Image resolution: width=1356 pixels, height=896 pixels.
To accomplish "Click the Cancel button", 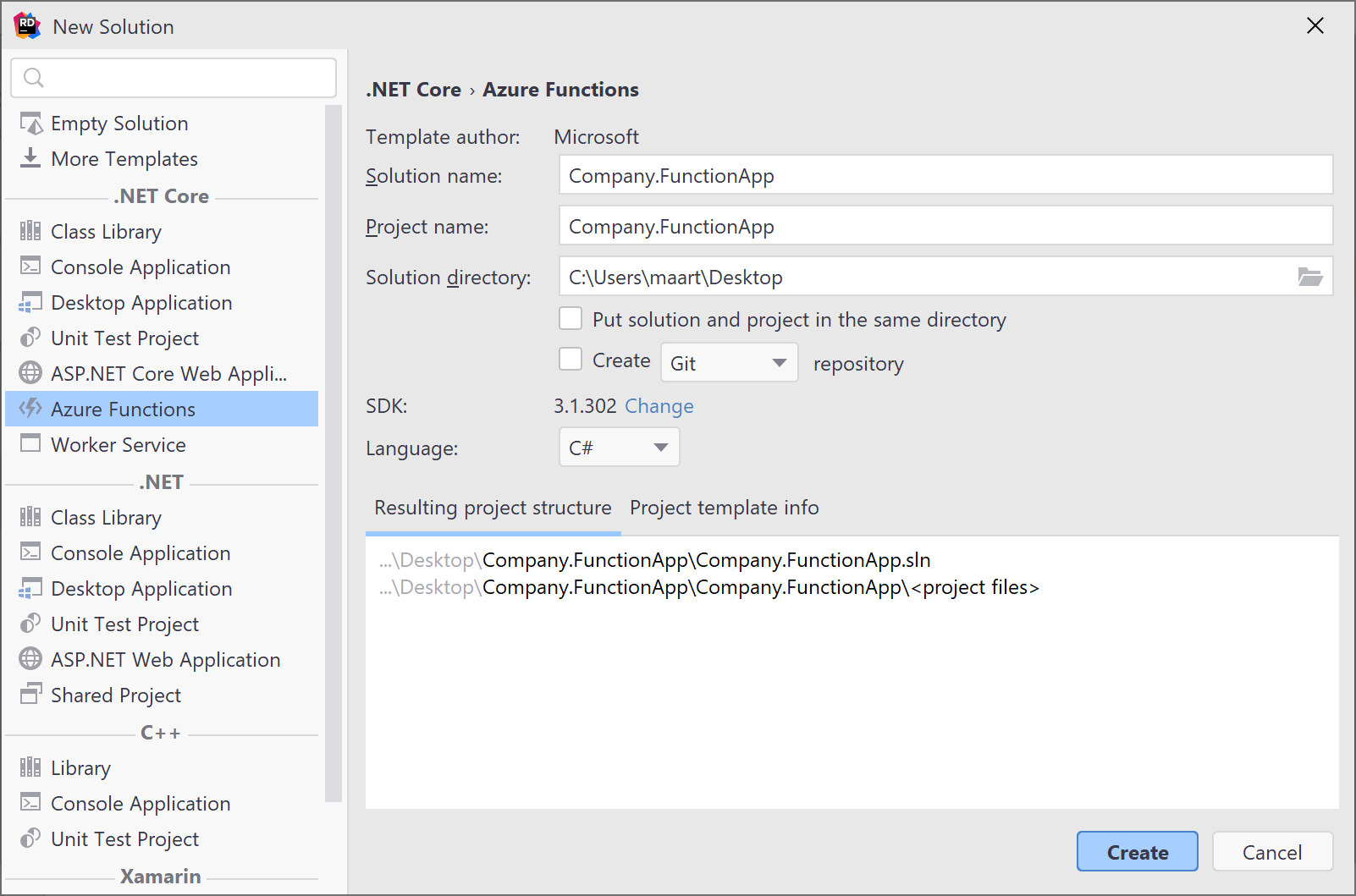I will pos(1272,852).
